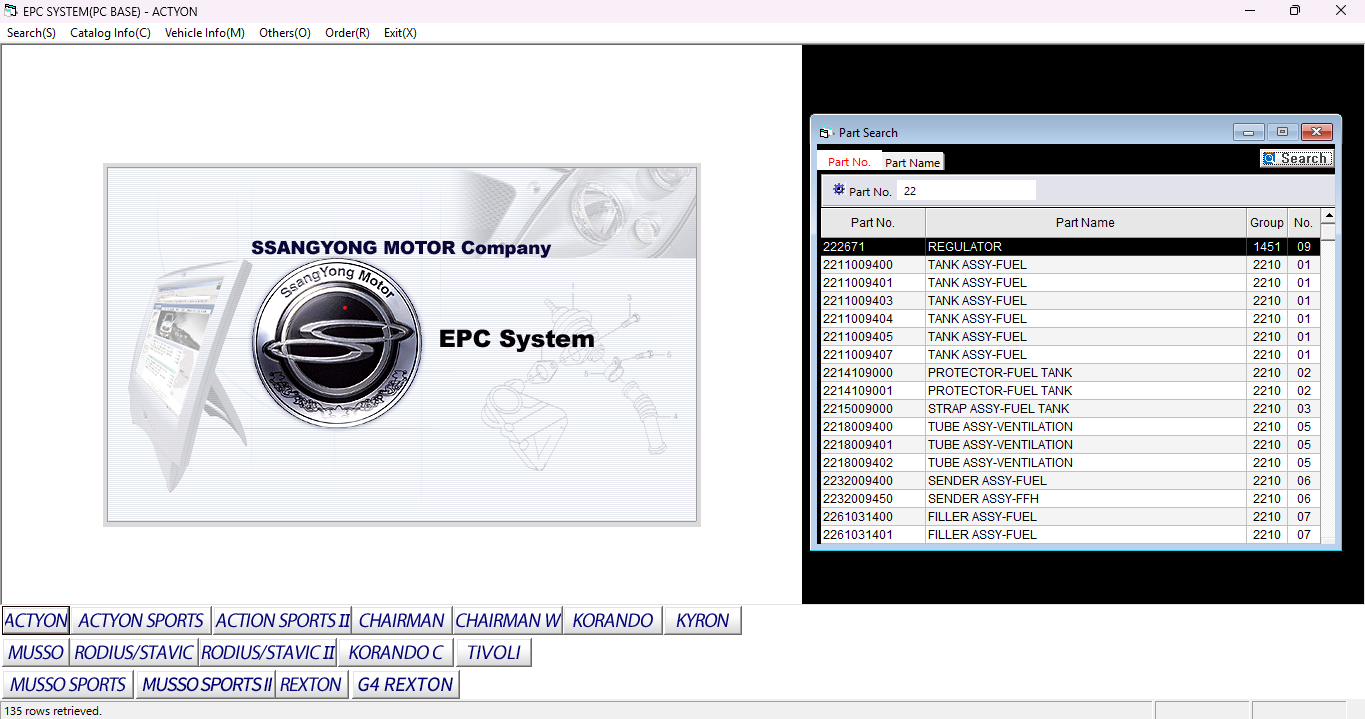
Task: Minimize the Part Search window
Action: click(1248, 132)
